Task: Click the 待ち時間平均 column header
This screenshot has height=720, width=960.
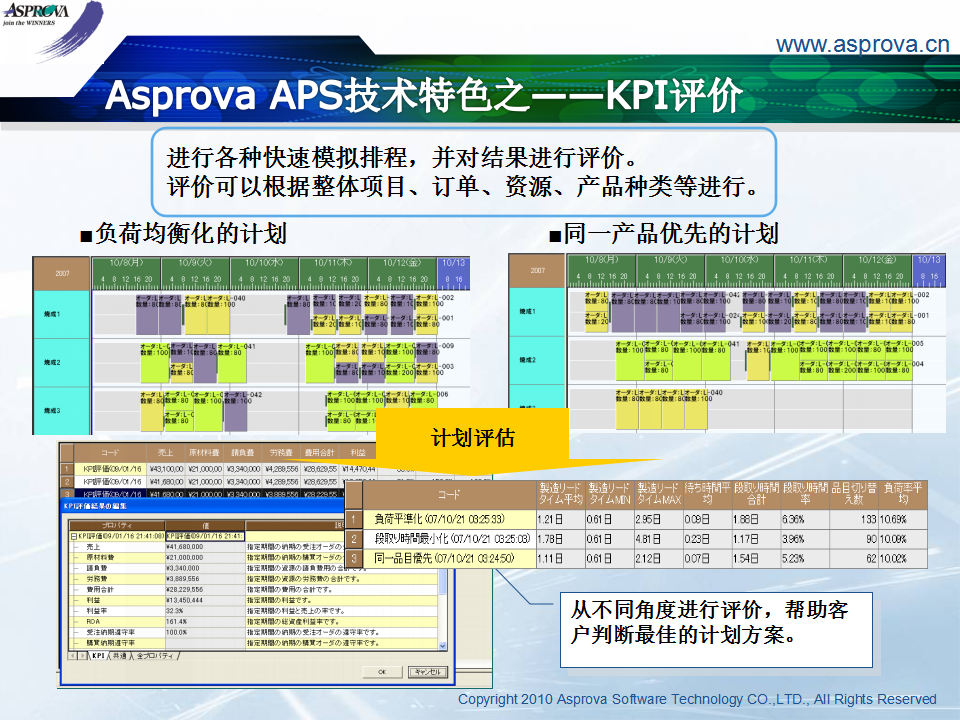Action: [707, 494]
